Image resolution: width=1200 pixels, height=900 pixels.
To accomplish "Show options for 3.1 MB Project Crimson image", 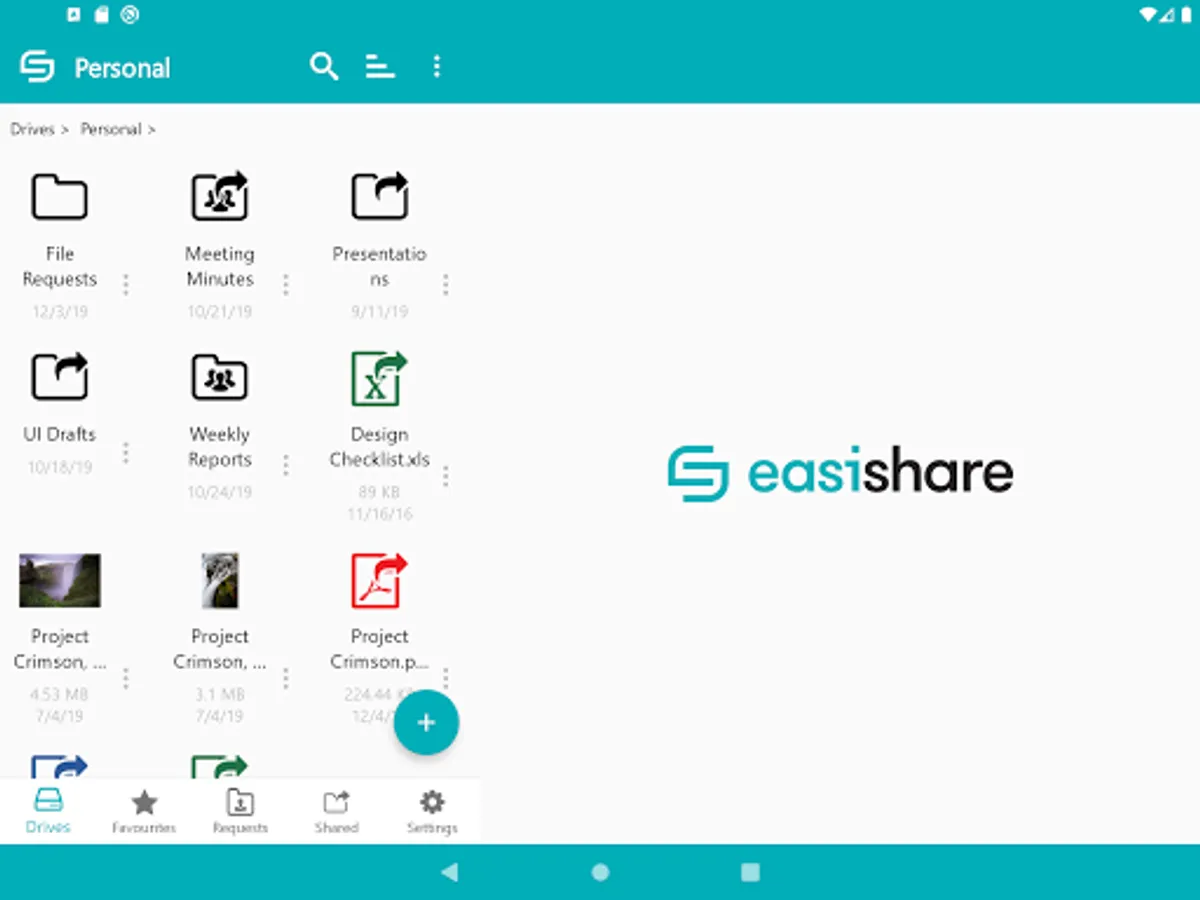I will coord(286,679).
